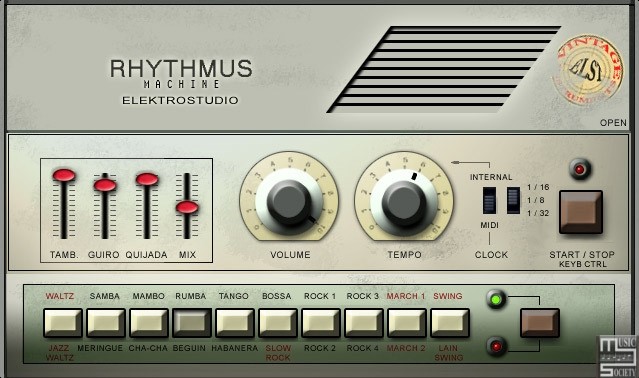This screenshot has height=378, width=639.
Task: Click the red LED above START / STOP
Action: (580, 169)
